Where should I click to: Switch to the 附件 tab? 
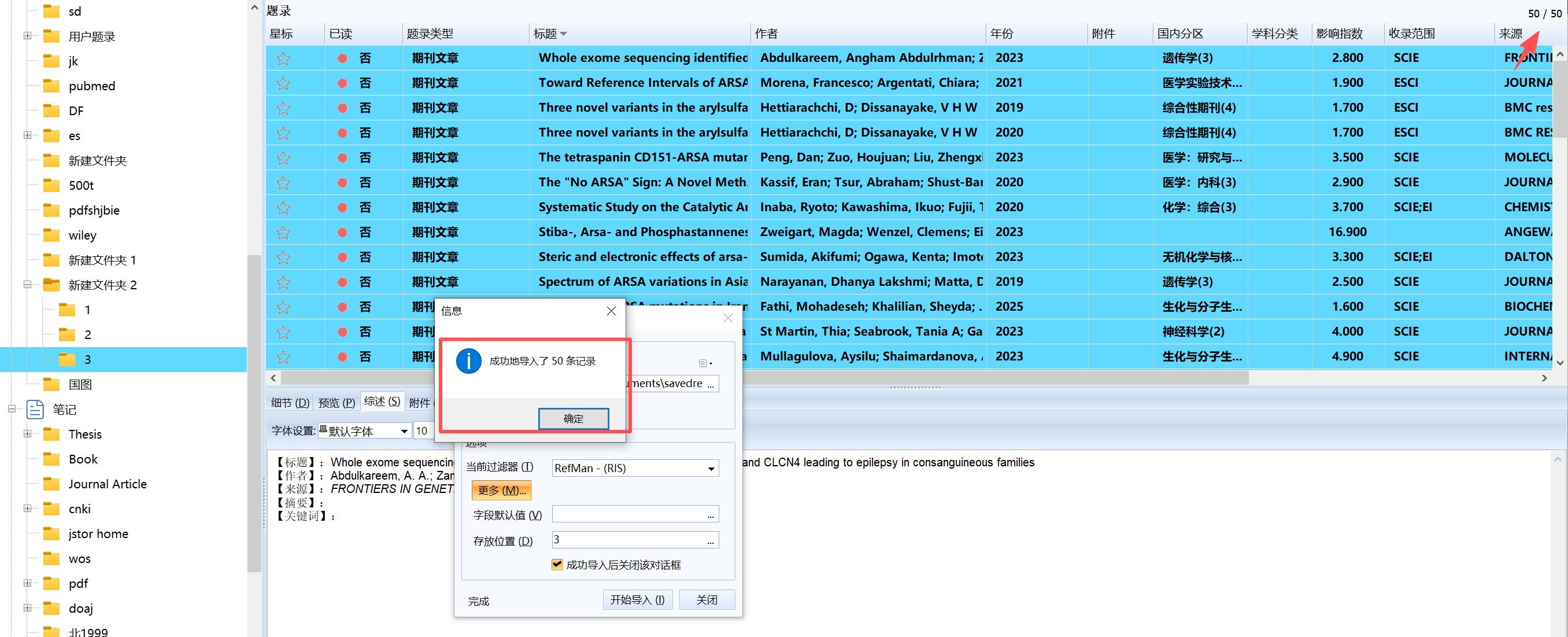click(419, 402)
